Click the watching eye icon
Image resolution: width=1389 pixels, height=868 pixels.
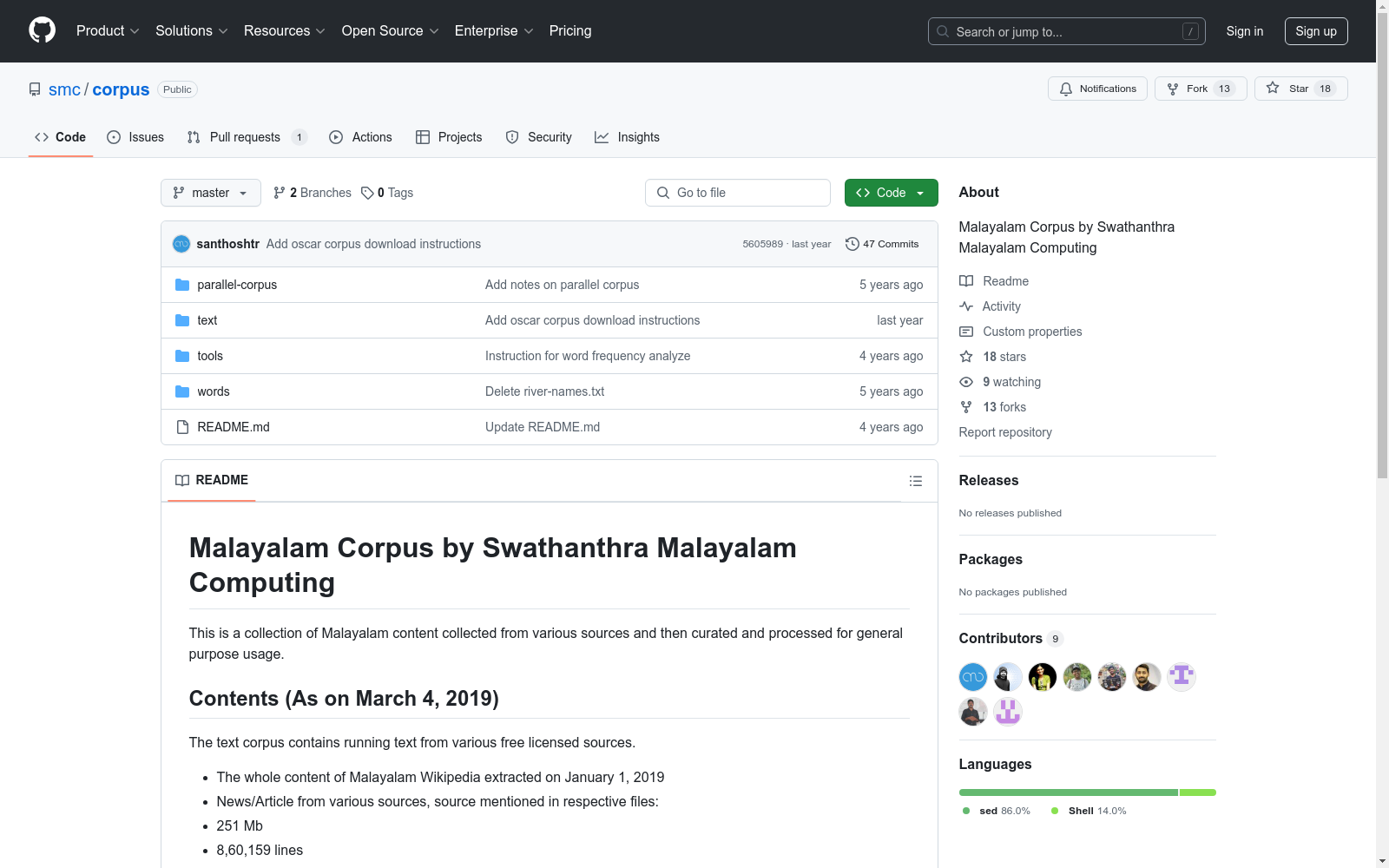coord(966,382)
